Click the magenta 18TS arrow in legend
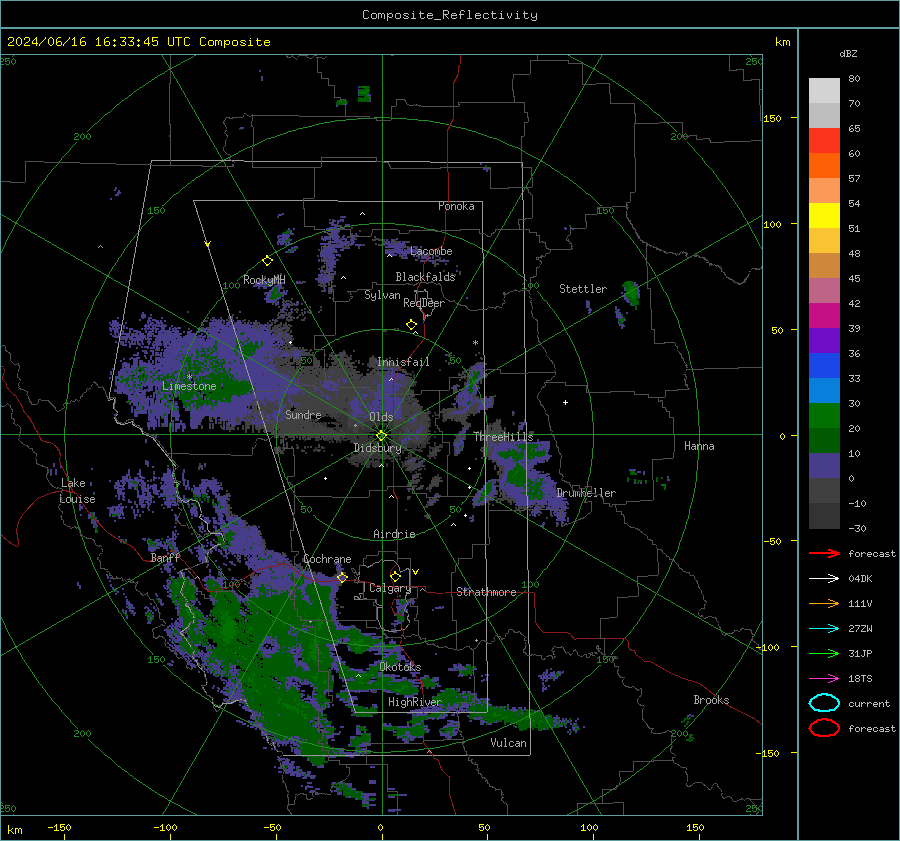 (824, 679)
